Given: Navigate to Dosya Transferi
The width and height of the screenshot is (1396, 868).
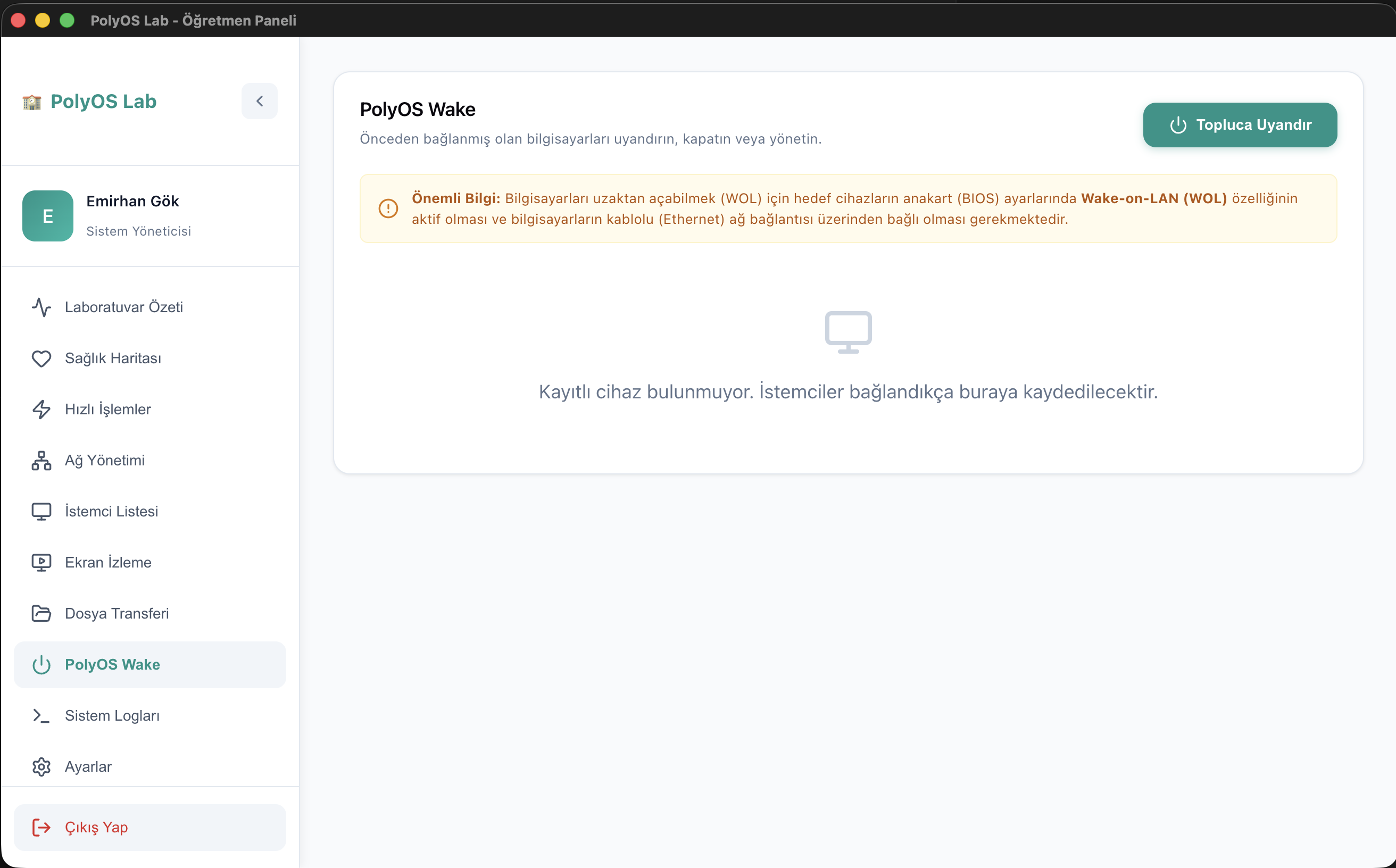Looking at the screenshot, I should (x=150, y=614).
